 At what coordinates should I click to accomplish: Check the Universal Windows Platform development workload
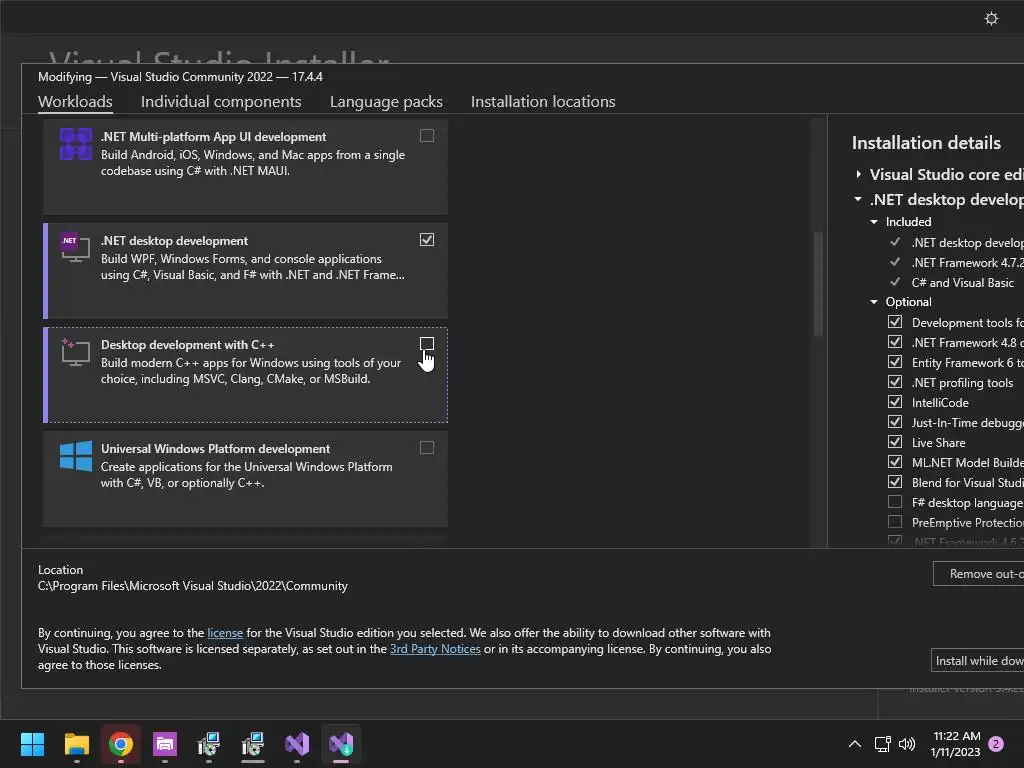(426, 447)
